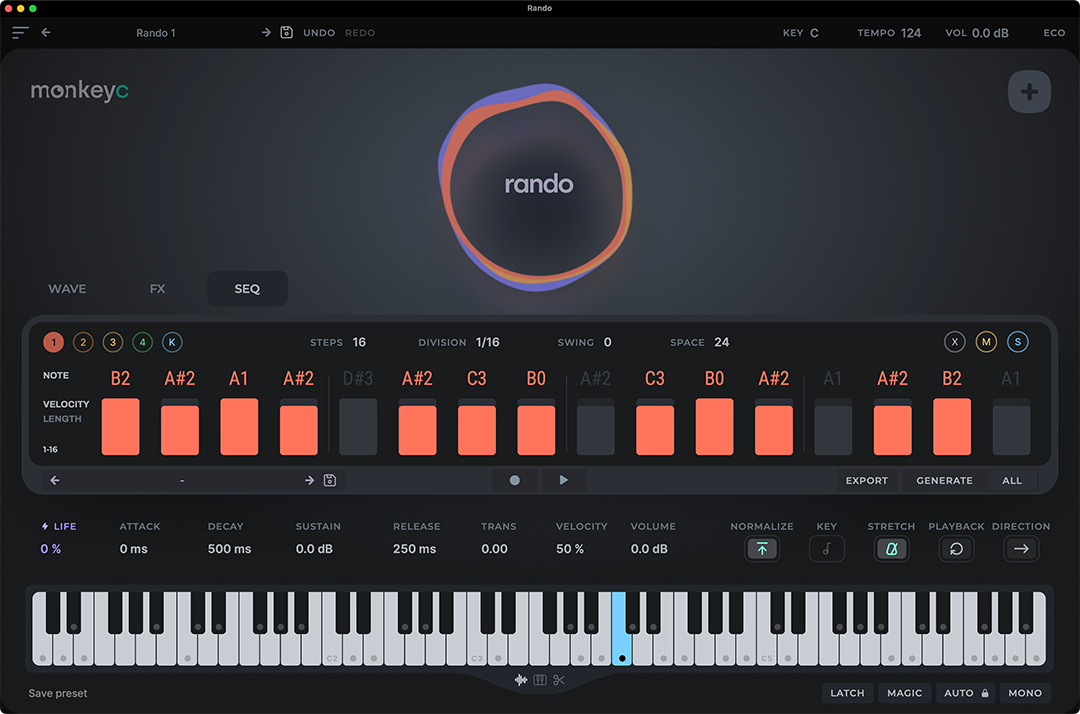Click the first step B2 velocity bar

(x=121, y=427)
